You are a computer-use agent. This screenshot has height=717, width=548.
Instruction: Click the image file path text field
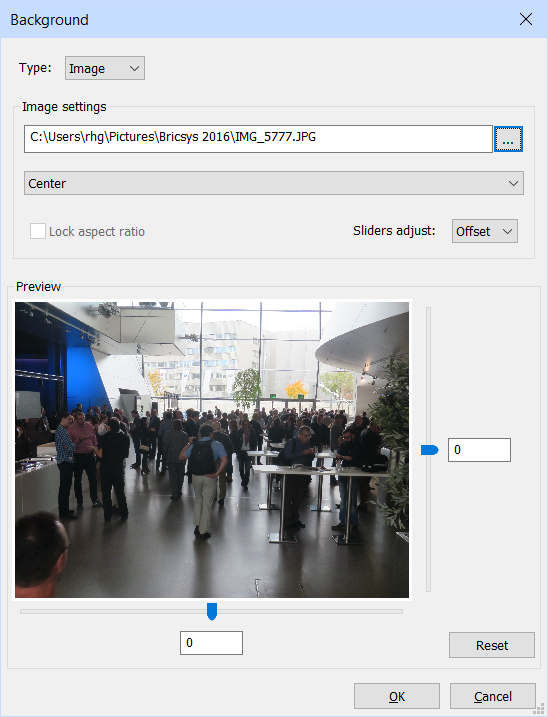coord(258,139)
